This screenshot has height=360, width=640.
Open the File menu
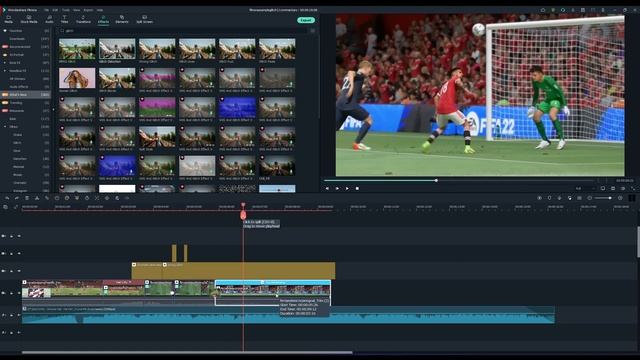(x=46, y=10)
